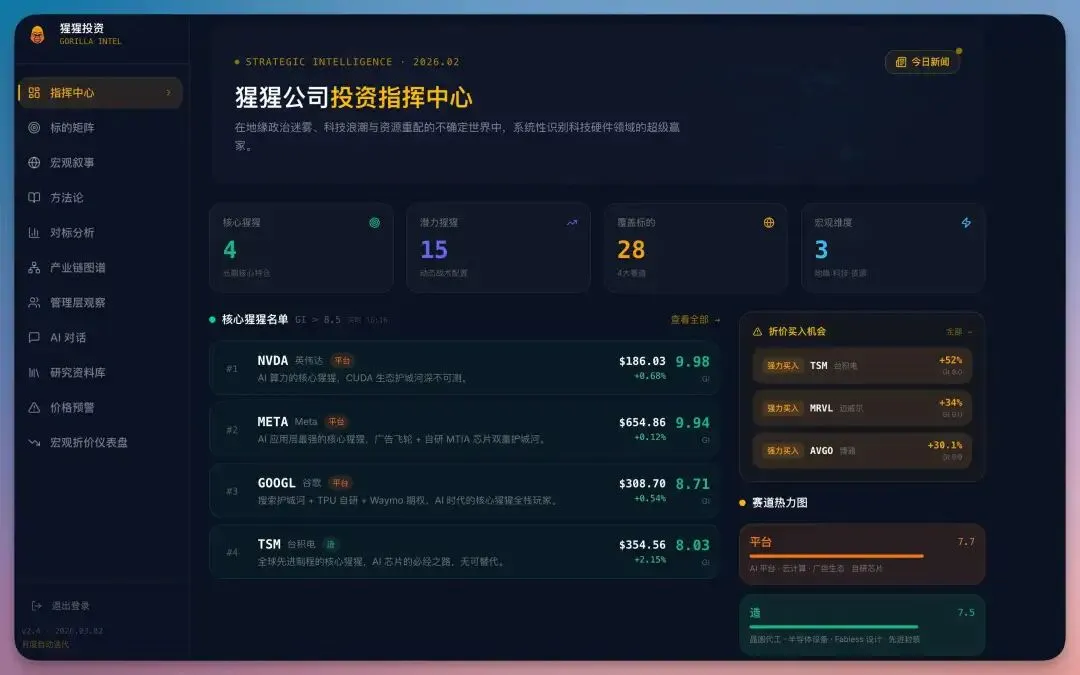Open the 覆盖标的 stat card
Image resolution: width=1080 pixels, height=675 pixels.
(x=696, y=248)
